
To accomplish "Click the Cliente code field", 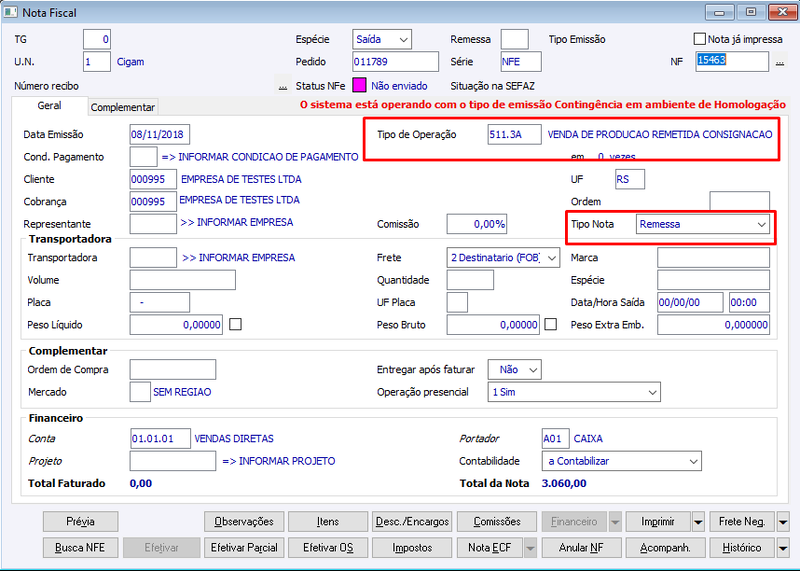I will coord(153,179).
